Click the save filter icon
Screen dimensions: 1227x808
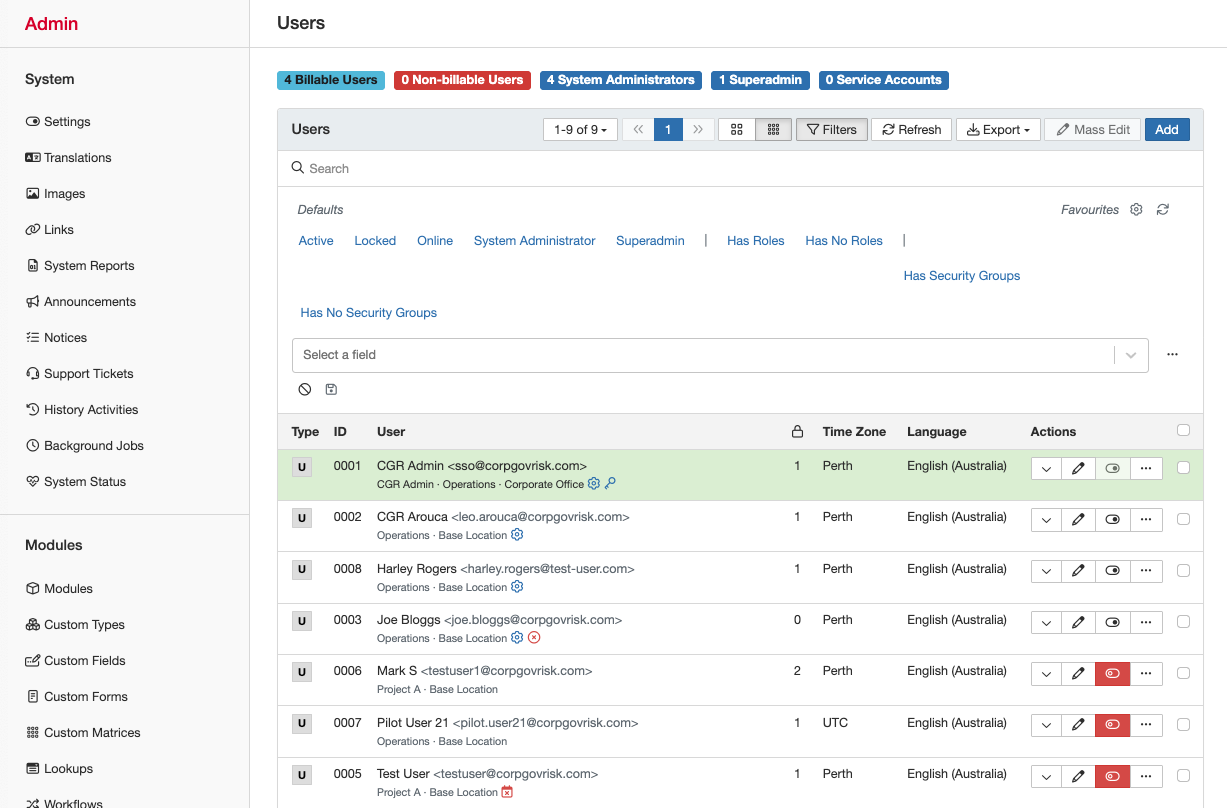point(331,389)
